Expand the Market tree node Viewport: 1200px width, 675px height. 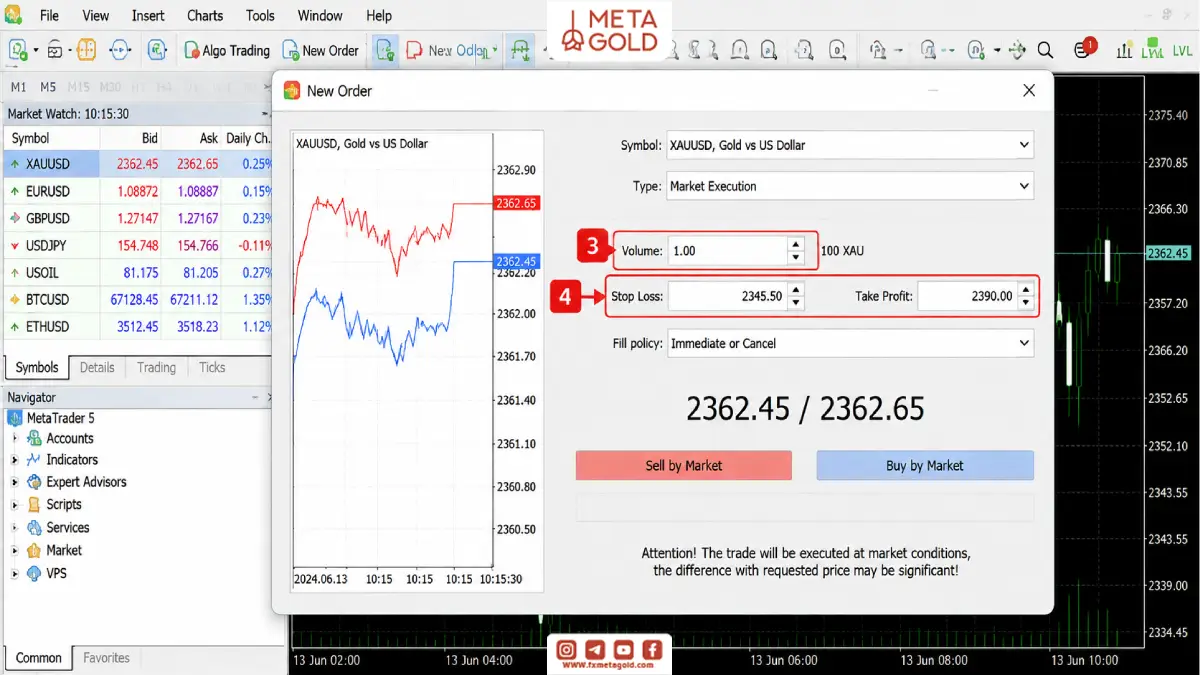point(14,551)
